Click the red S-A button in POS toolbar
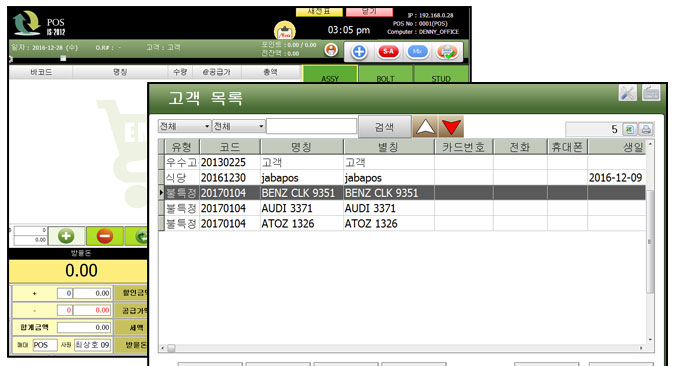The width and height of the screenshot is (700, 366). pos(388,52)
